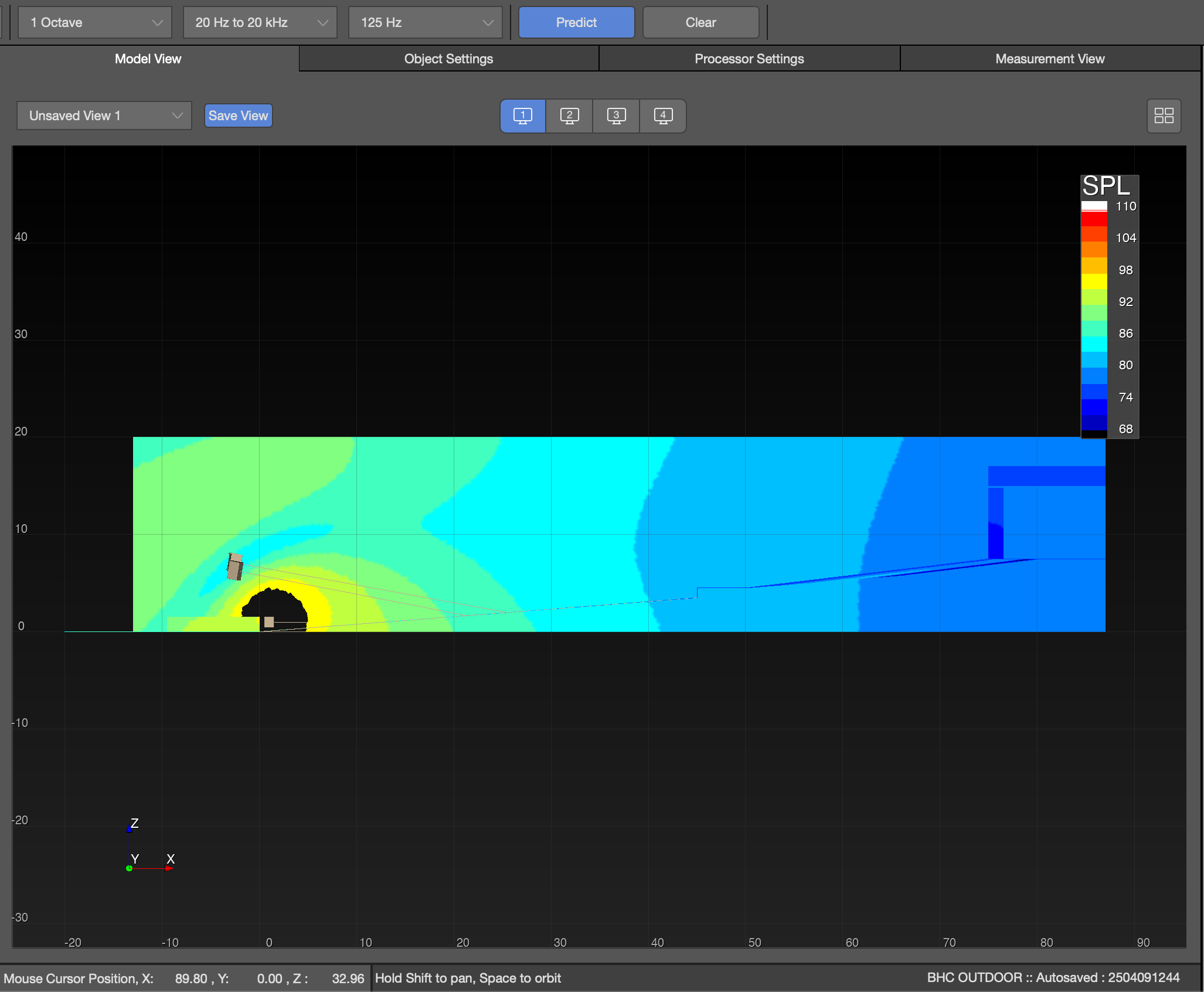Screen dimensions: 1204x992
Task: Click the red 110 dB SPL legend swatch
Action: point(1094,219)
